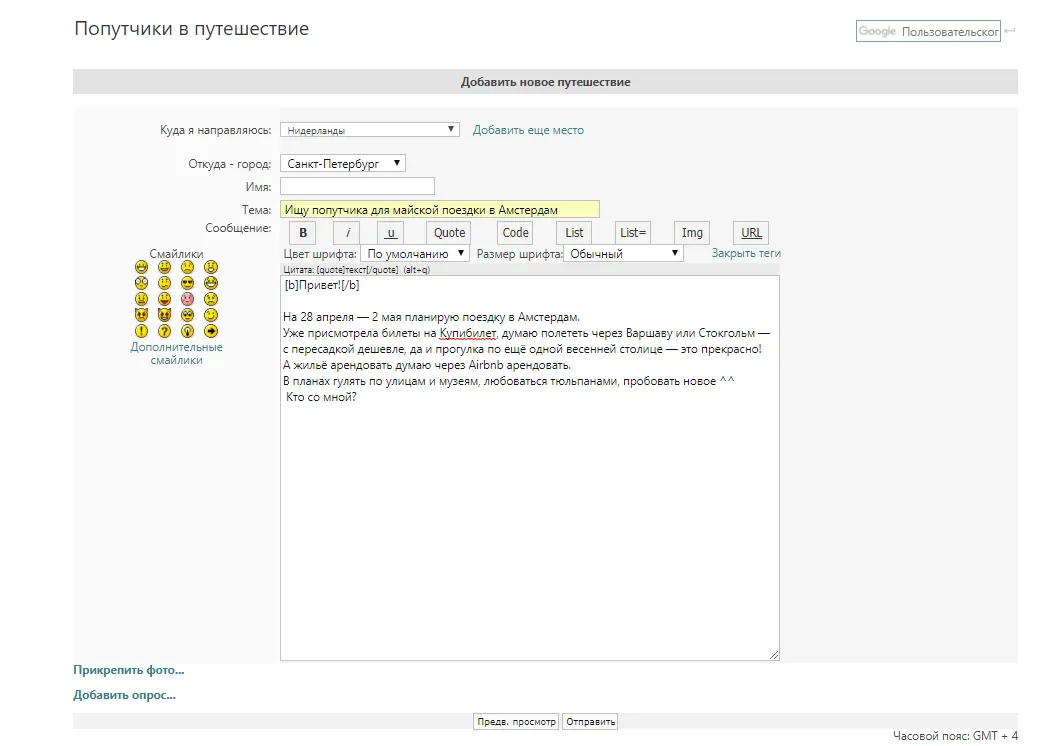The image size is (1056, 746).
Task: Focus the Тема subject field
Action: point(440,209)
